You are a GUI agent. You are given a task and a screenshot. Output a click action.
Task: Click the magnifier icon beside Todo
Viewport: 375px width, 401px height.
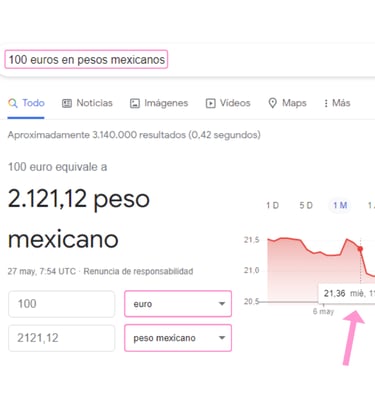tap(13, 103)
